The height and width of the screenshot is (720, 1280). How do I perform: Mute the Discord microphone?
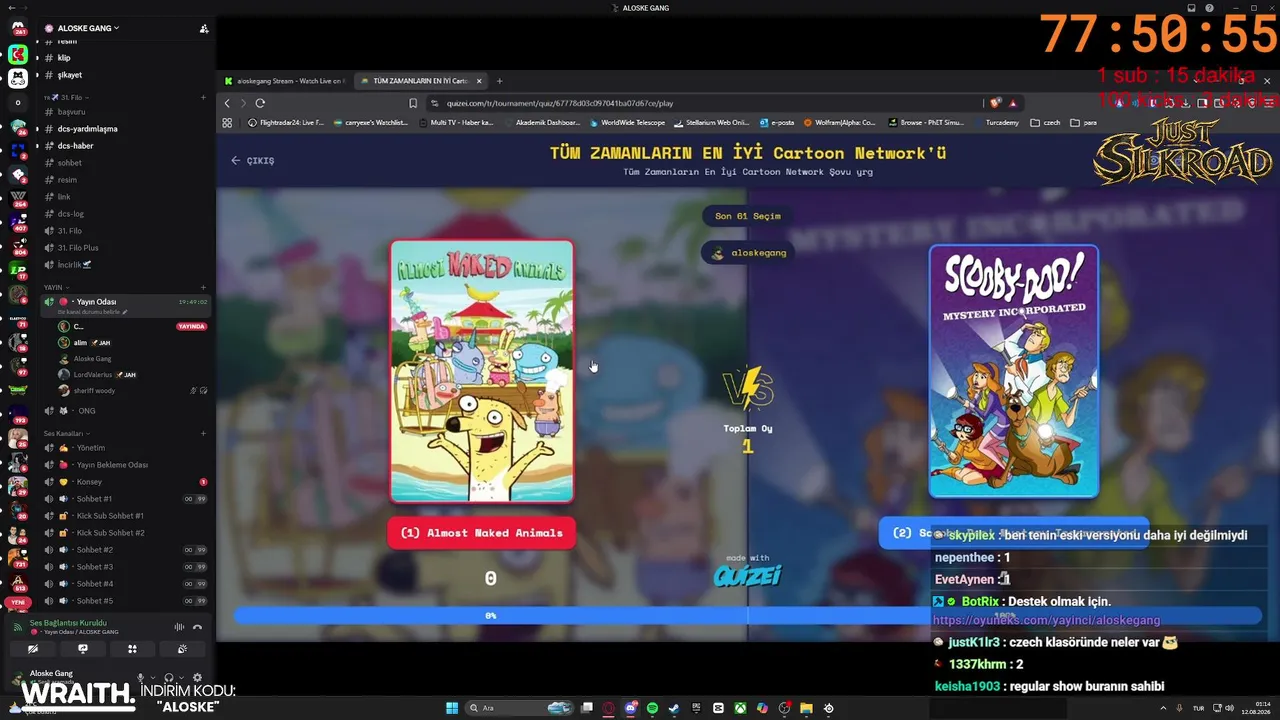[140, 677]
